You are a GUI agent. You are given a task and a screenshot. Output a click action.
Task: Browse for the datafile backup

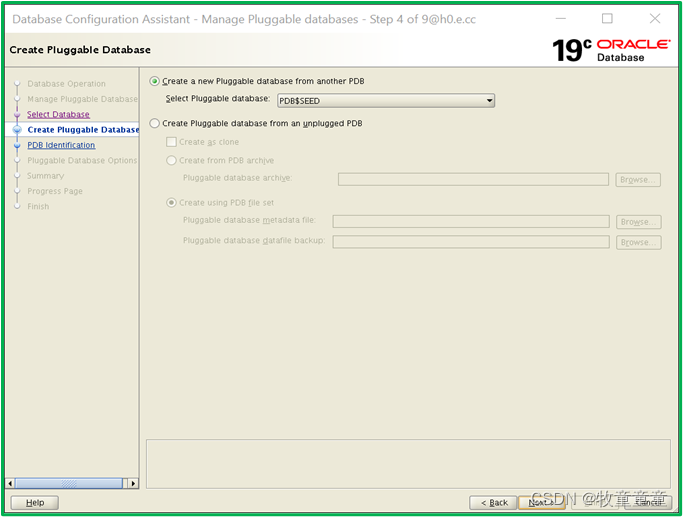[639, 242]
